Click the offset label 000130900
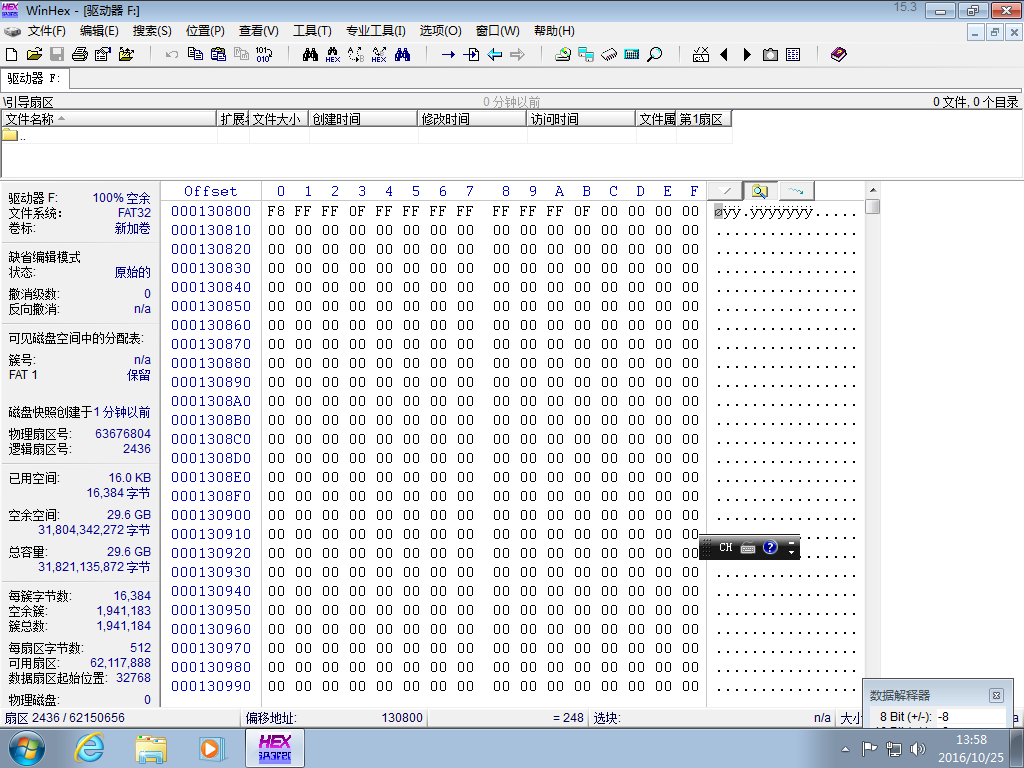This screenshot has height=768, width=1024. pos(211,515)
